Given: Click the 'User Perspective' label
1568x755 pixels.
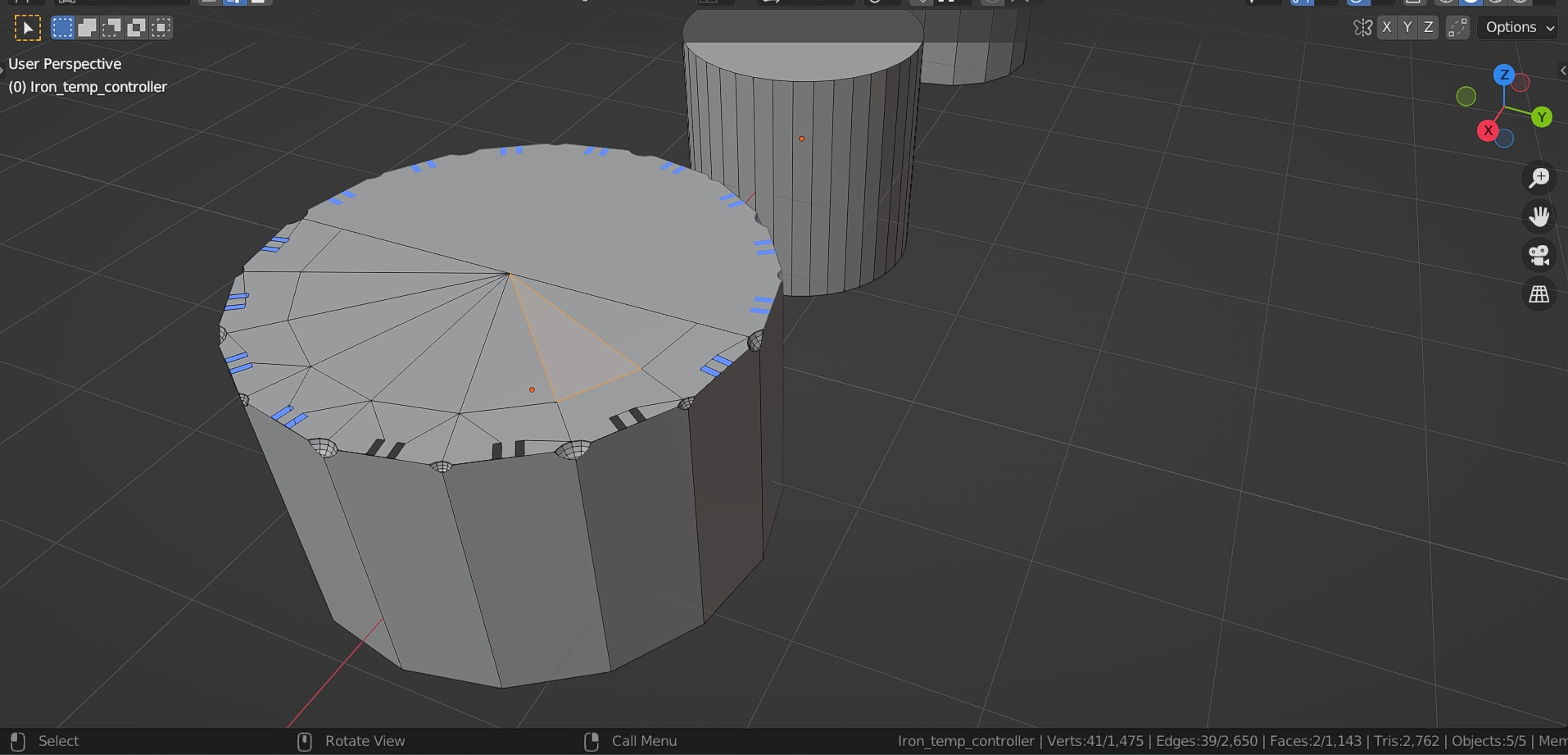Looking at the screenshot, I should pyautogui.click(x=65, y=64).
